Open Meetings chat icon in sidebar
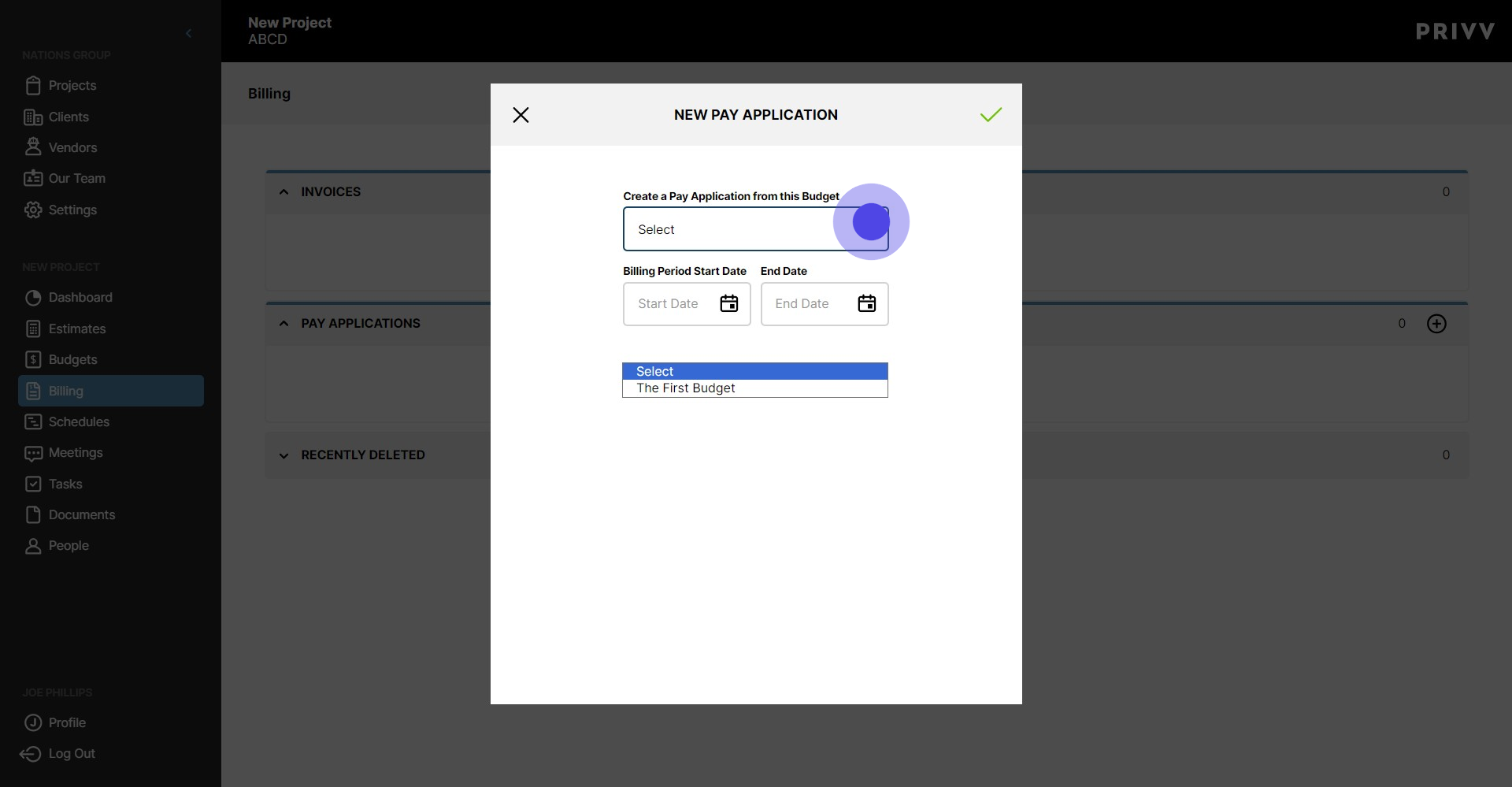This screenshot has width=1512, height=787. coord(33,453)
